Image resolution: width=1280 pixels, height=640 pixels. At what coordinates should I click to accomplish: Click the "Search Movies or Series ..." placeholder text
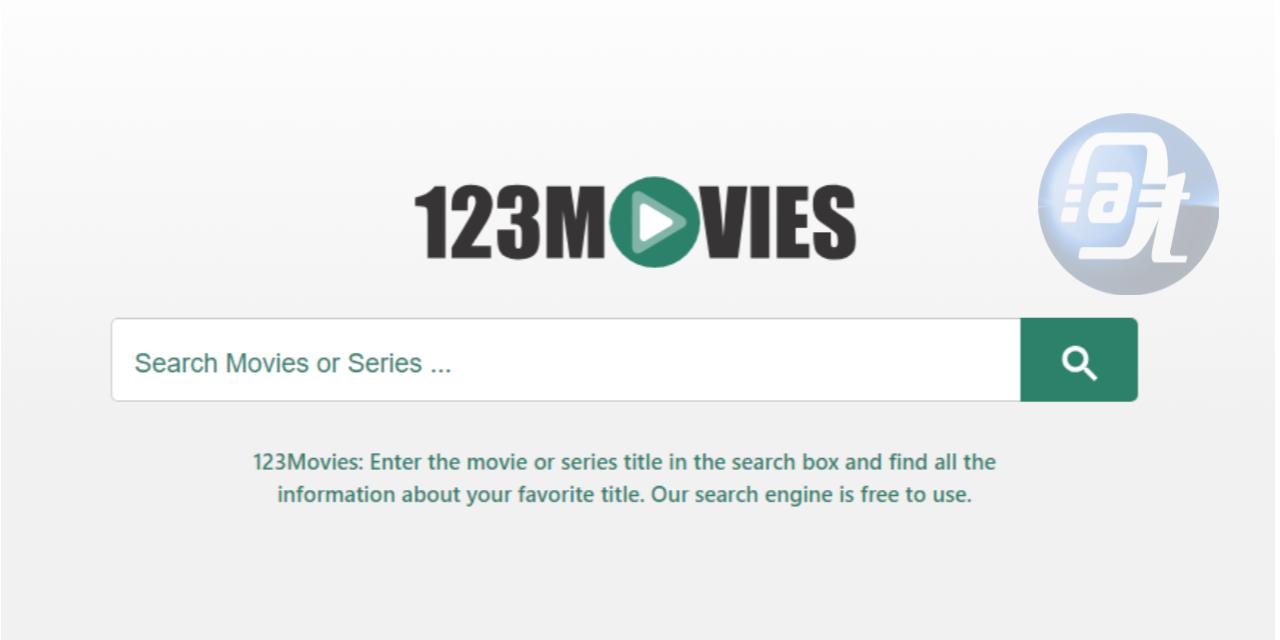click(293, 363)
